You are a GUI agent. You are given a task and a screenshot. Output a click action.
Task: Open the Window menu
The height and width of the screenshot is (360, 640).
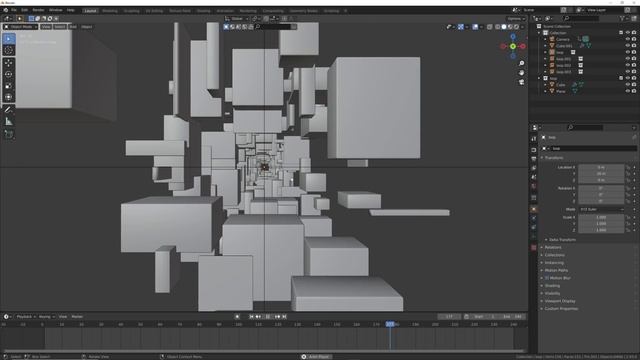pos(56,10)
